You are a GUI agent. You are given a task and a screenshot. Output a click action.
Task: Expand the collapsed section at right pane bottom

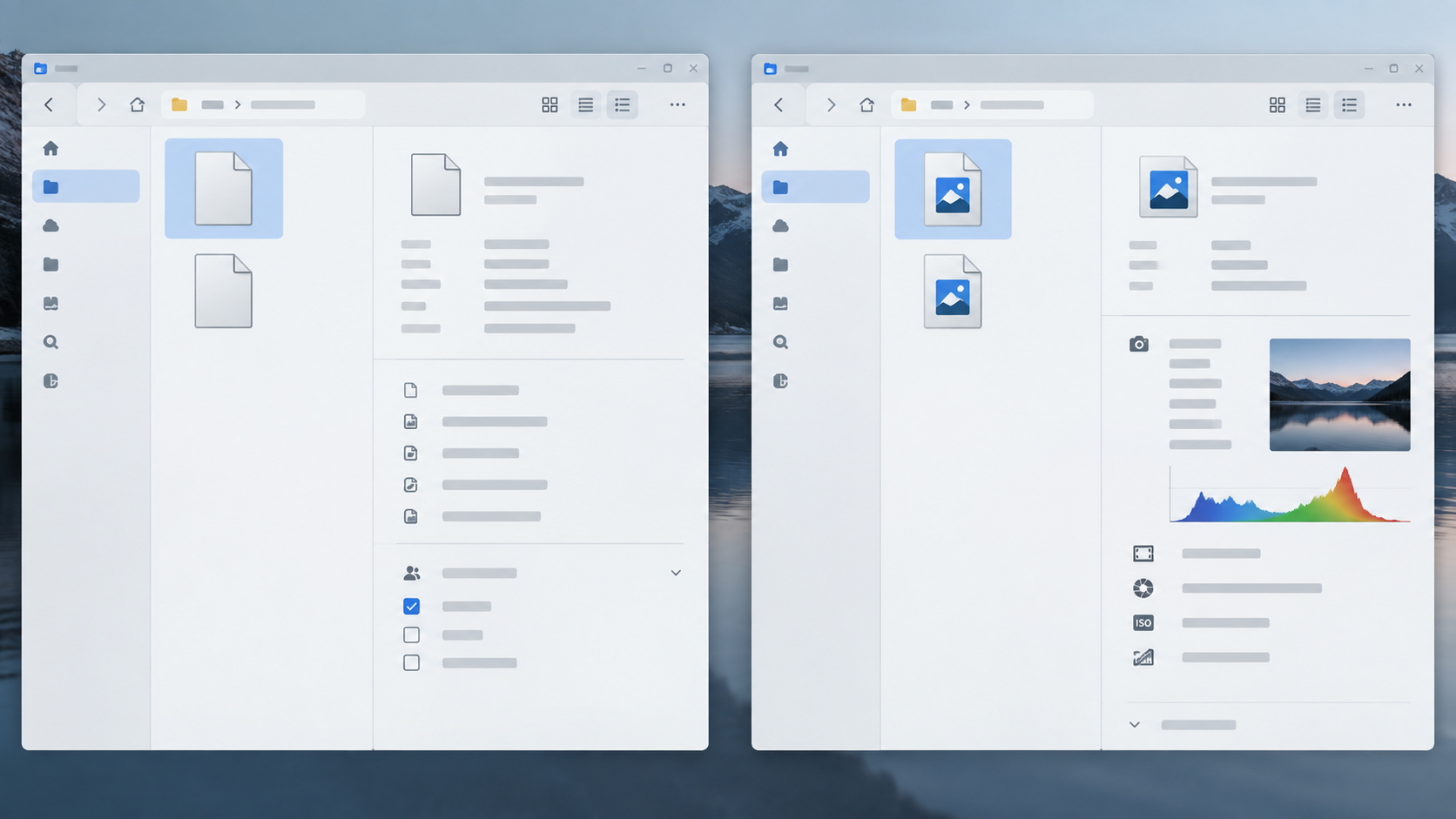coord(1135,724)
